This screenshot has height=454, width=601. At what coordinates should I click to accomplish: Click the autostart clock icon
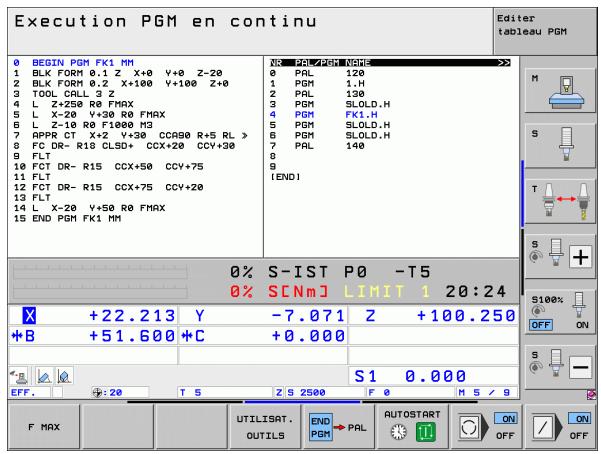(x=399, y=433)
